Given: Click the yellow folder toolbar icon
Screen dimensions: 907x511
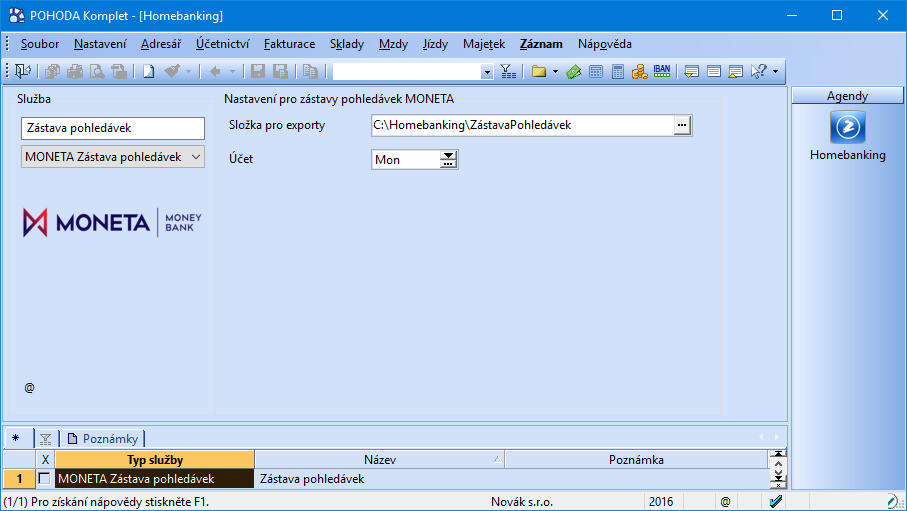Looking at the screenshot, I should coord(538,72).
